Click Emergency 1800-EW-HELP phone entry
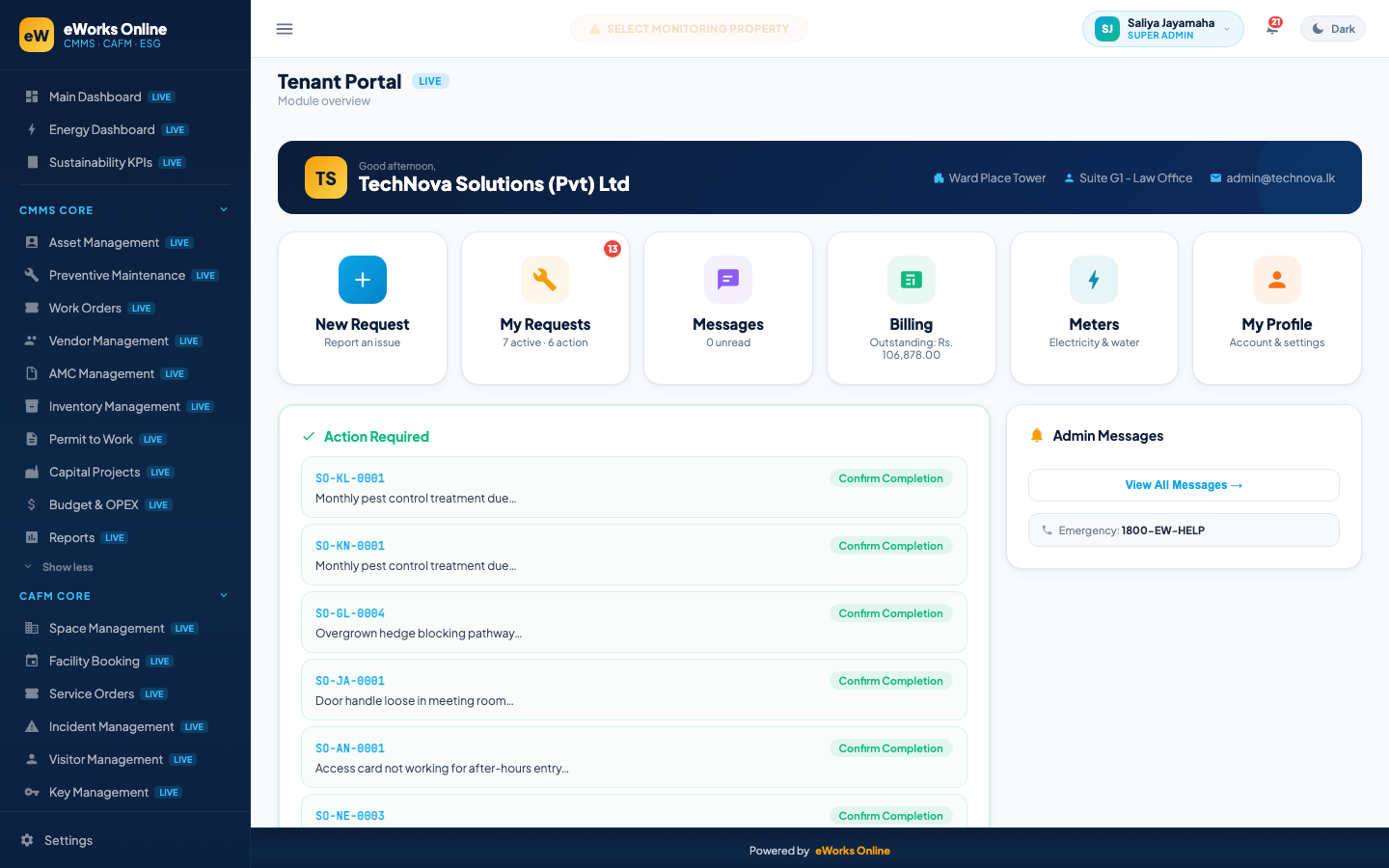Viewport: 1389px width, 868px height. pos(1184,529)
